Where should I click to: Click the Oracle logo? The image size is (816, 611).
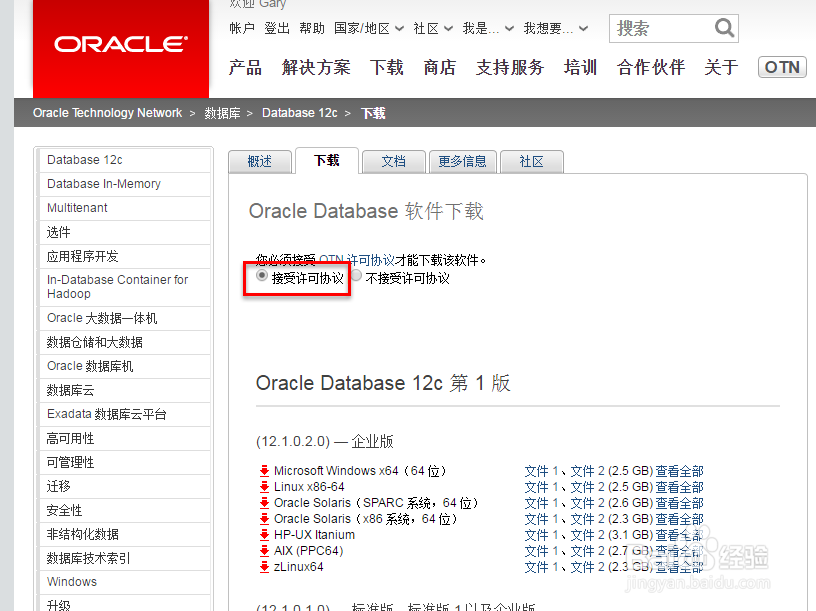pos(121,45)
